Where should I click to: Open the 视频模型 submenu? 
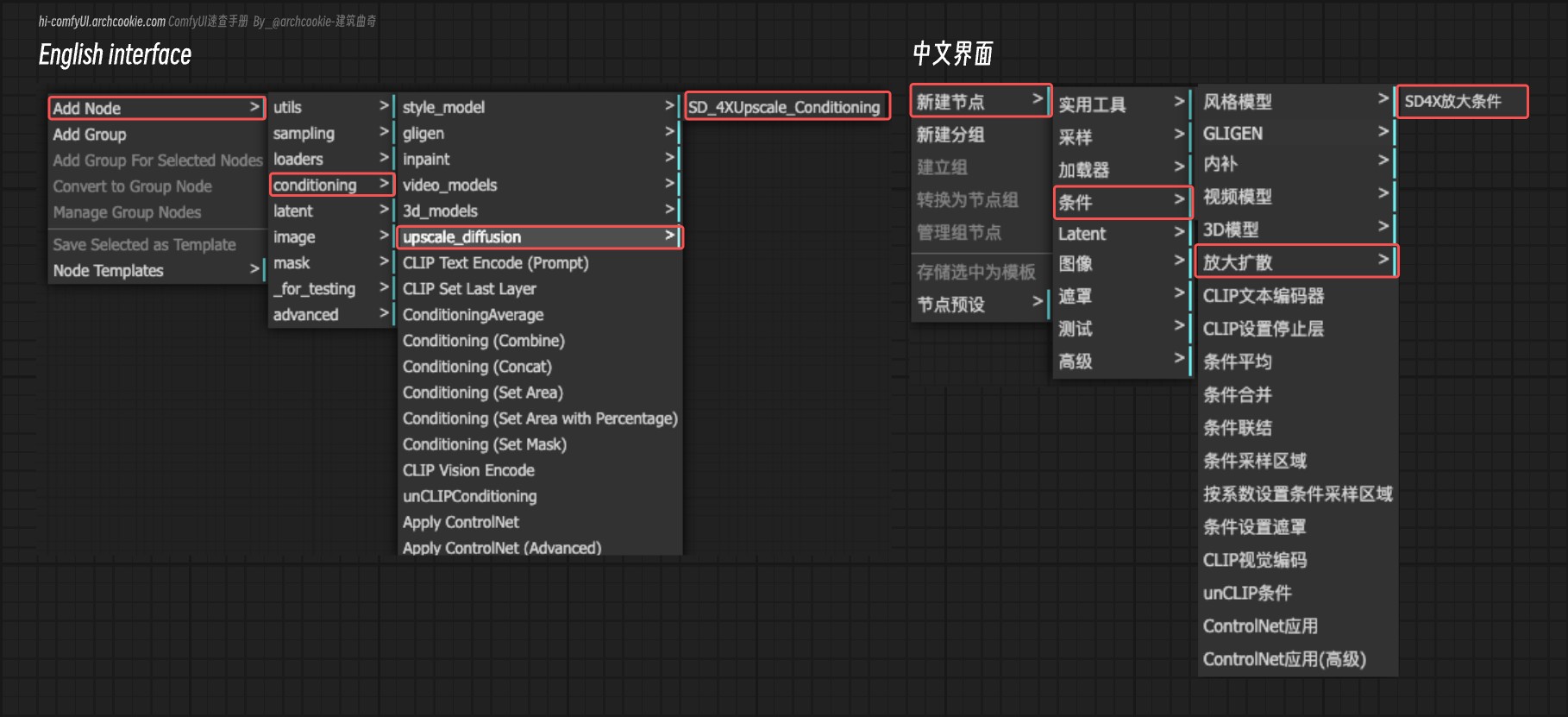[1296, 197]
